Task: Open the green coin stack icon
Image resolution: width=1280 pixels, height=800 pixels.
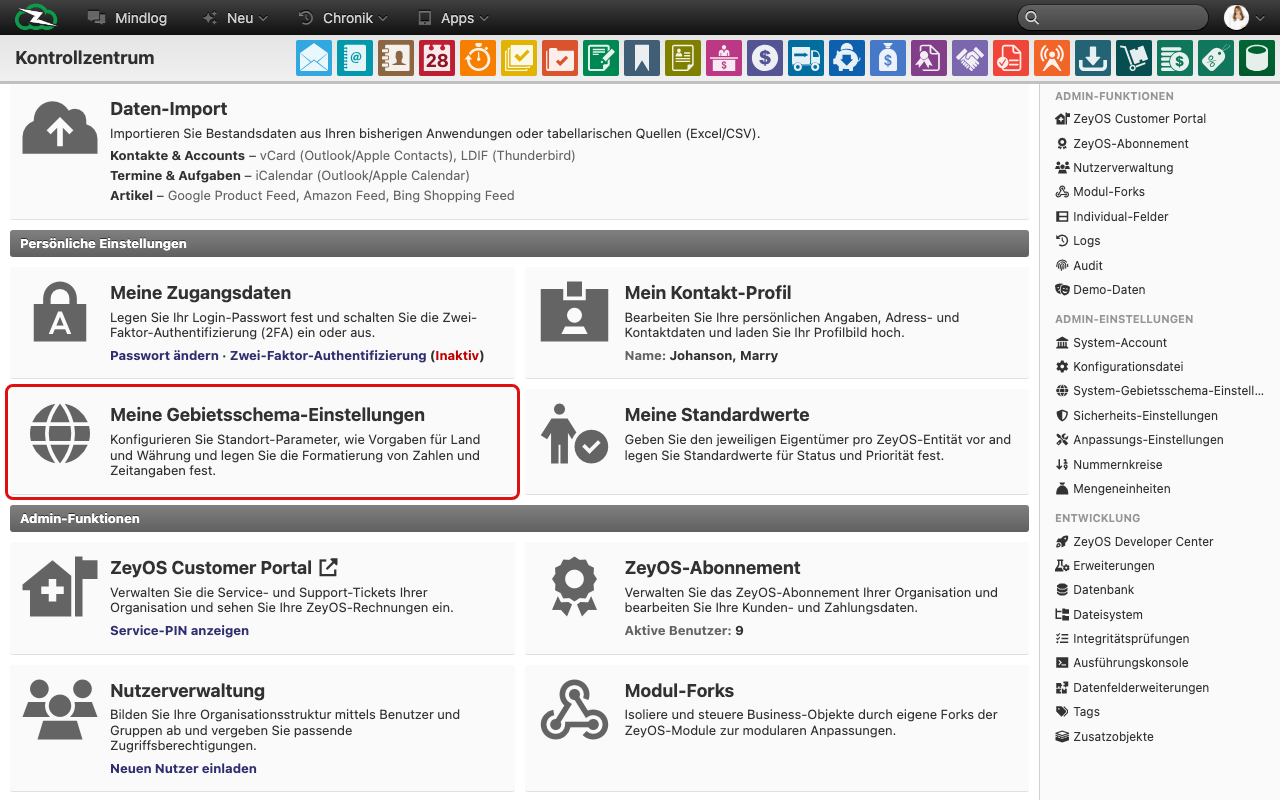Action: pos(1175,58)
